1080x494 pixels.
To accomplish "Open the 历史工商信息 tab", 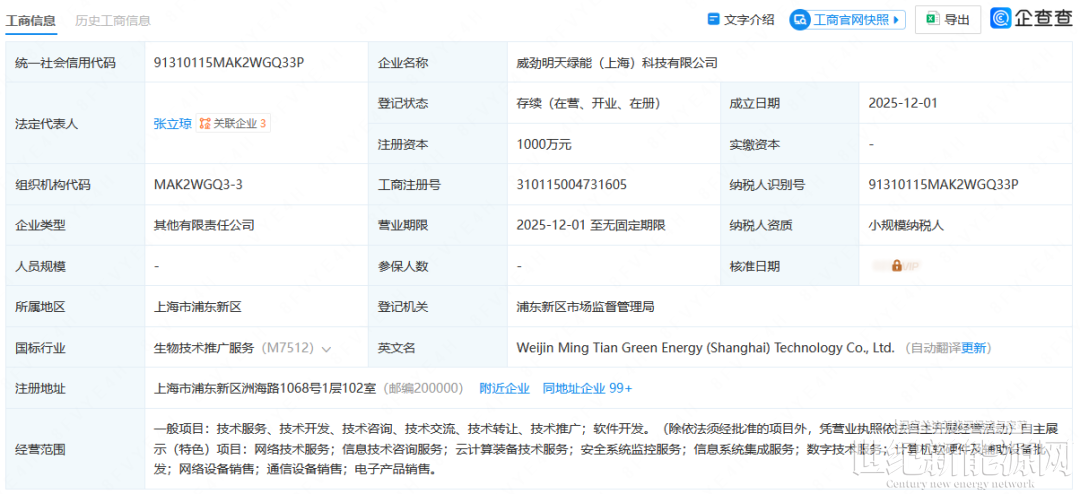I will [x=113, y=20].
